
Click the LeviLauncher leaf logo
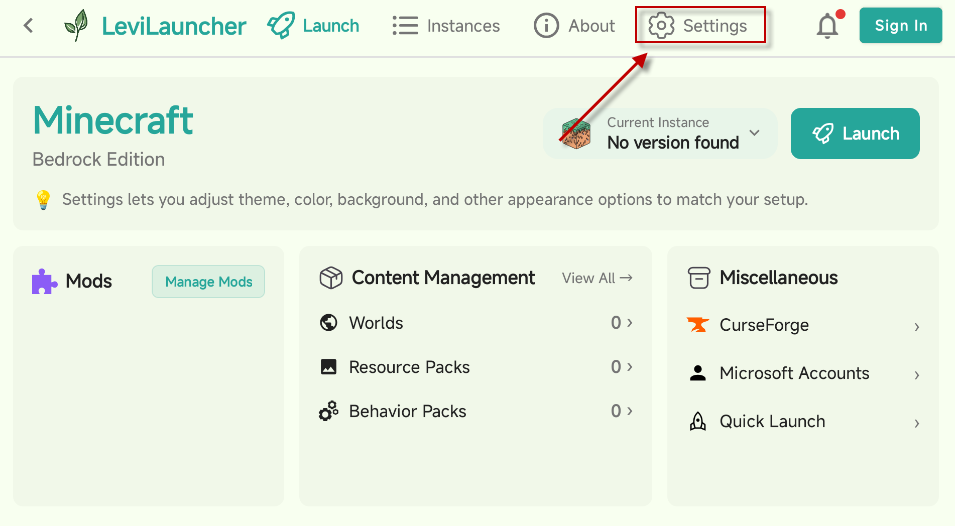(x=76, y=26)
